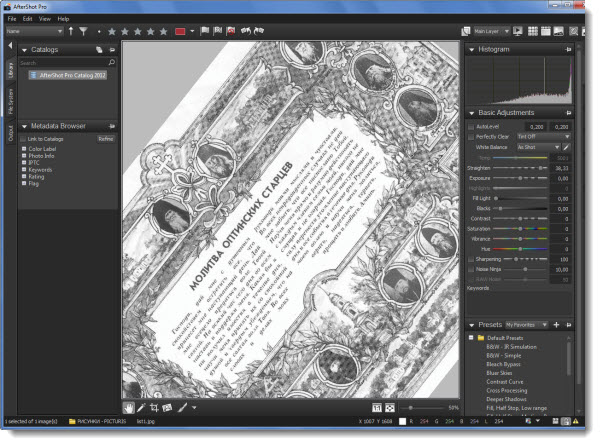Set rating to three stars
600x445 pixels.
[x=138, y=31]
